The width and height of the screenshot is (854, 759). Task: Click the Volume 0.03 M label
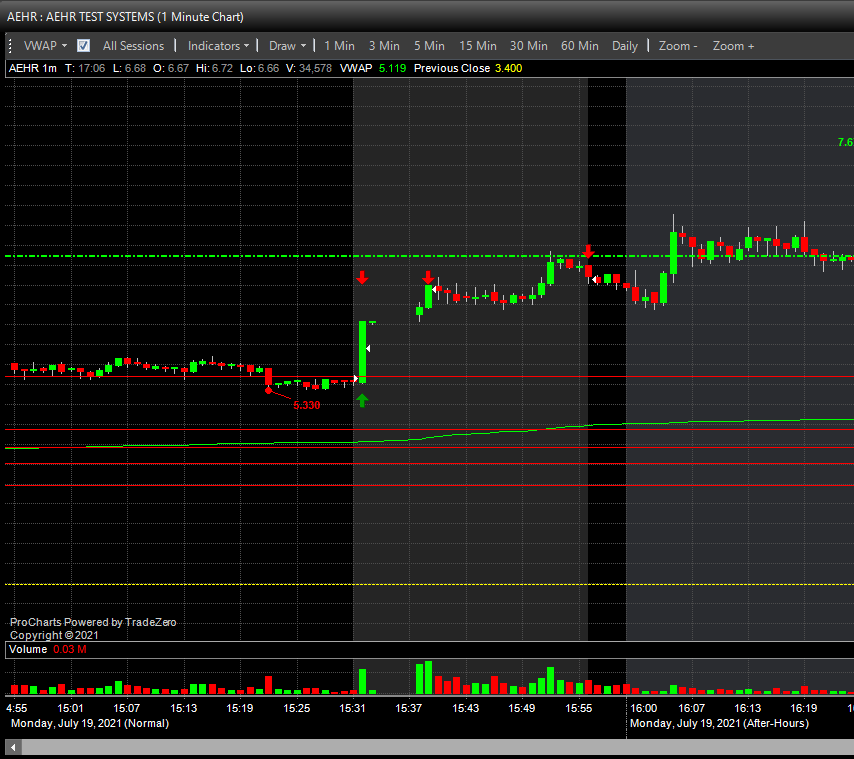48,649
